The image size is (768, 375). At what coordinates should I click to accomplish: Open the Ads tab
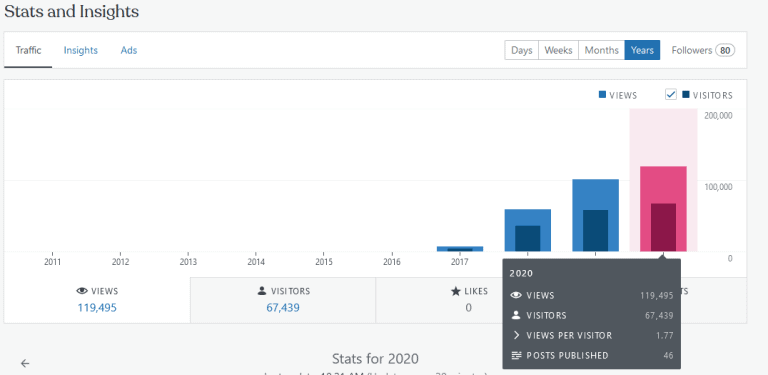point(129,50)
